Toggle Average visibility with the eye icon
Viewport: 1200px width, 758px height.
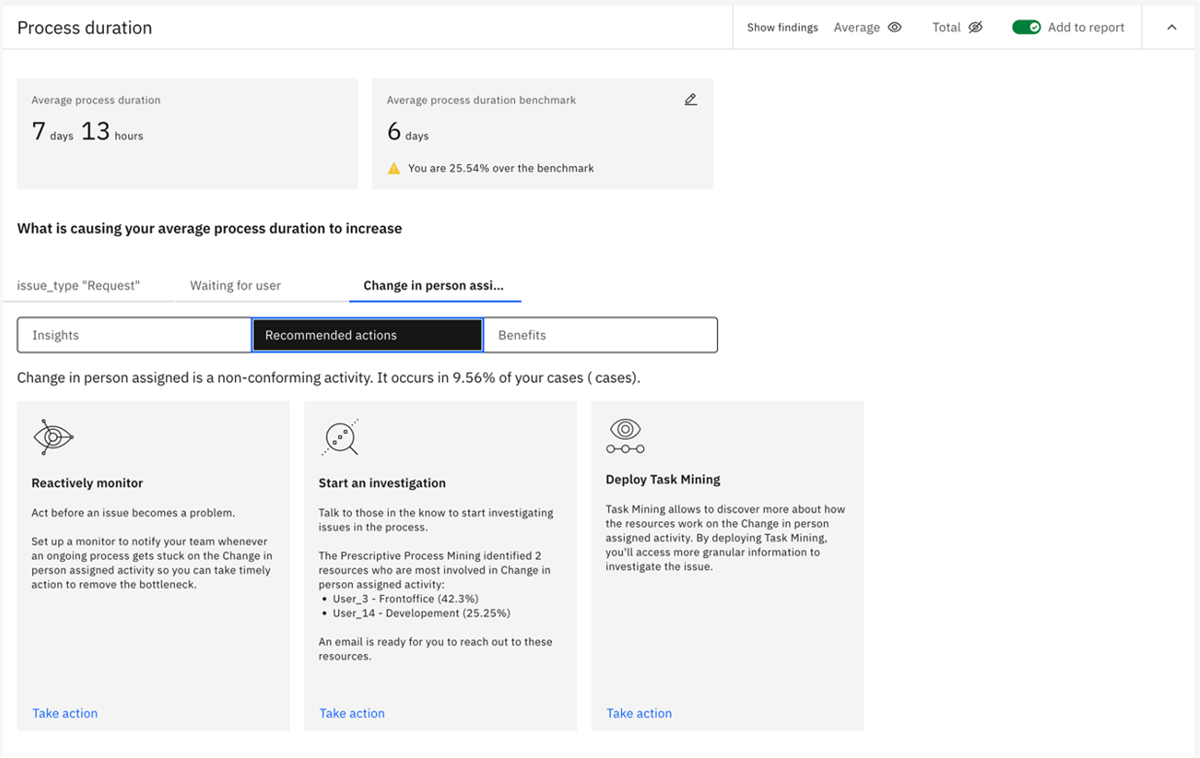tap(895, 27)
